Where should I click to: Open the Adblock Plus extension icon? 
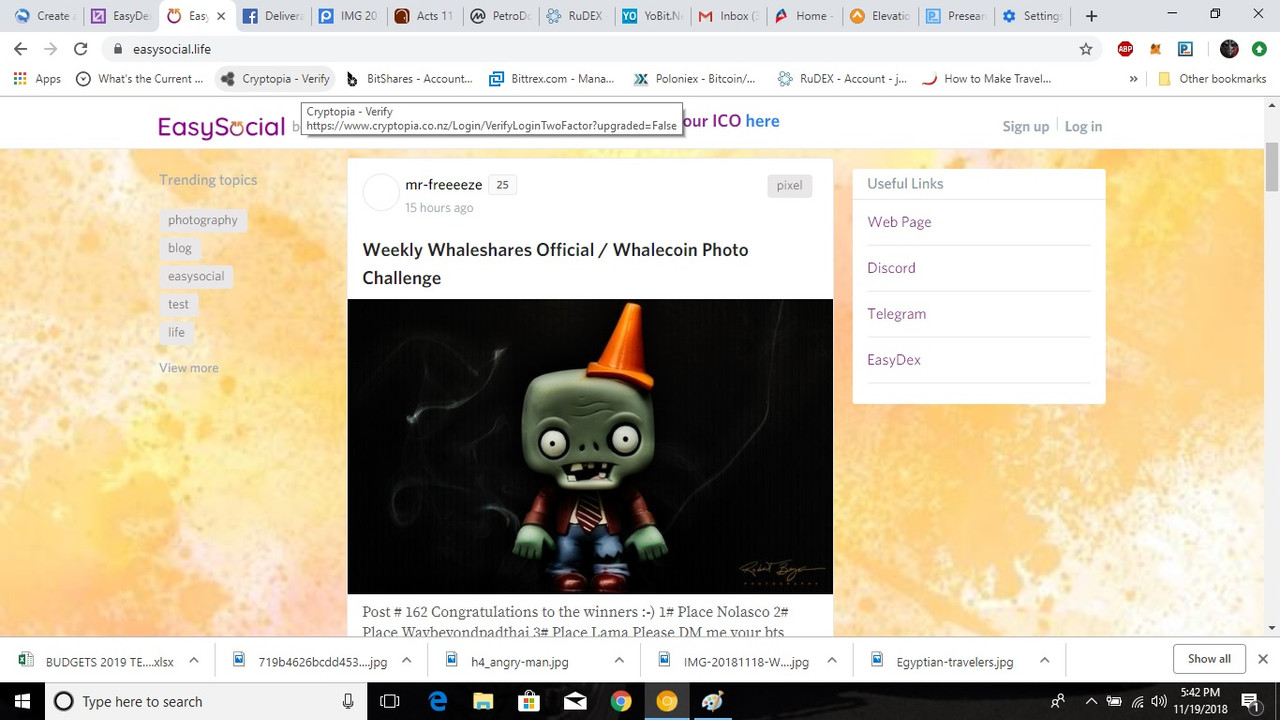pos(1125,49)
